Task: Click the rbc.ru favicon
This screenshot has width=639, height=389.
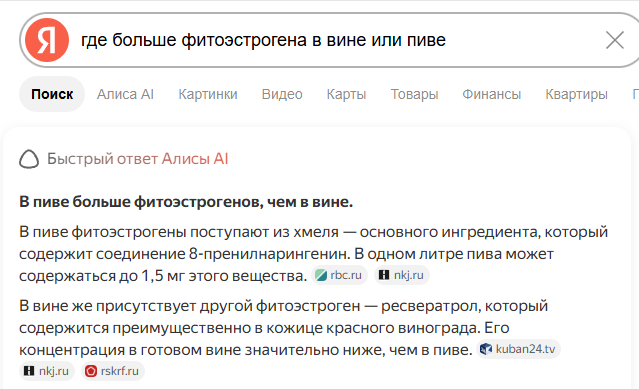Action: pyautogui.click(x=321, y=275)
